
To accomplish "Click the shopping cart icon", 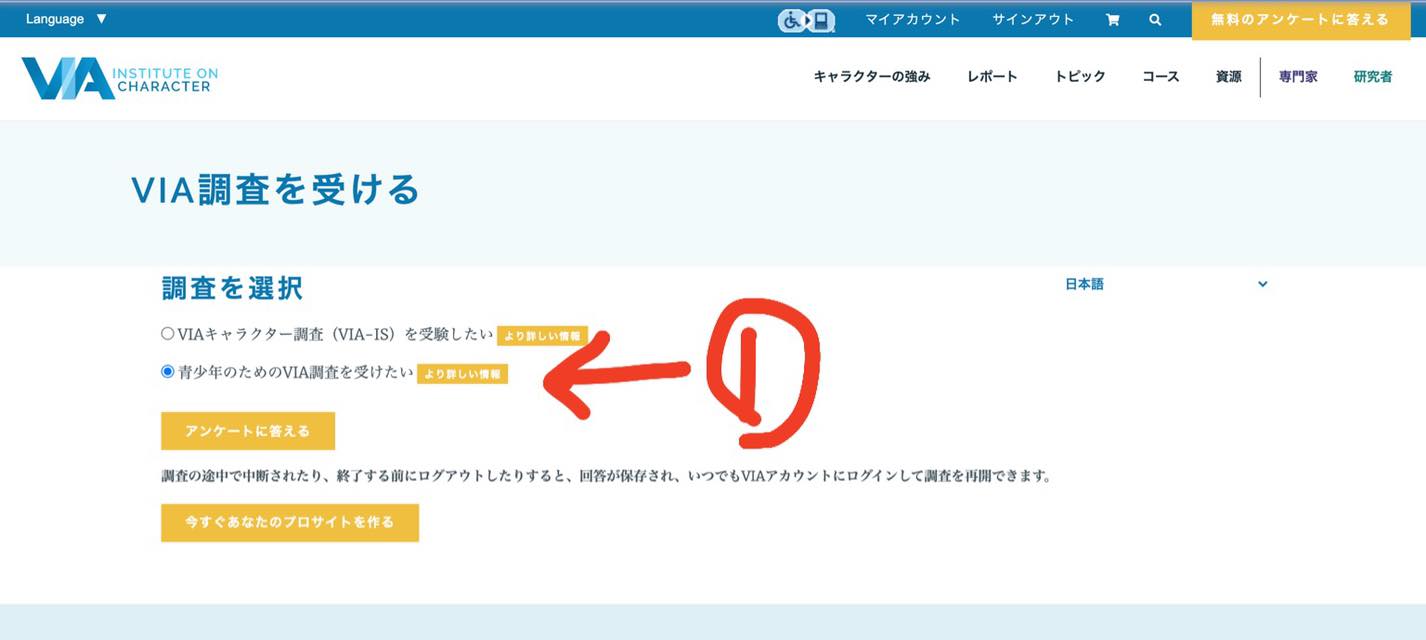I will (x=1112, y=20).
